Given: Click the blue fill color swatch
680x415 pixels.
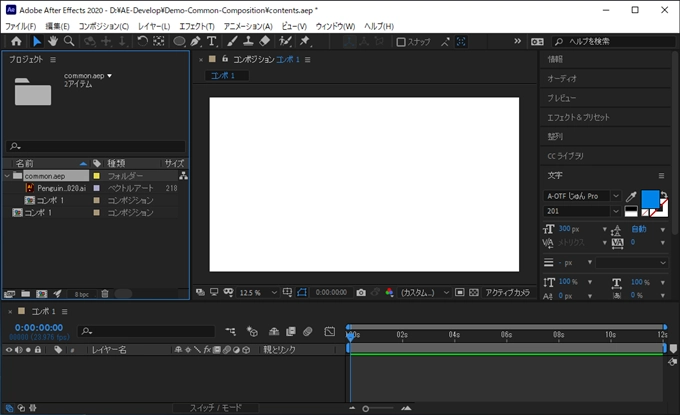Looking at the screenshot, I should click(x=650, y=199).
